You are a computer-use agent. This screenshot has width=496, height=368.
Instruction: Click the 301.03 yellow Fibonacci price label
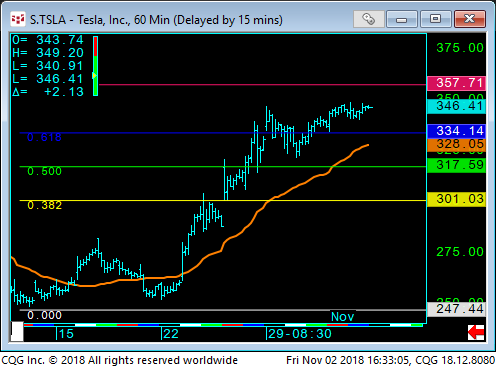click(x=456, y=199)
